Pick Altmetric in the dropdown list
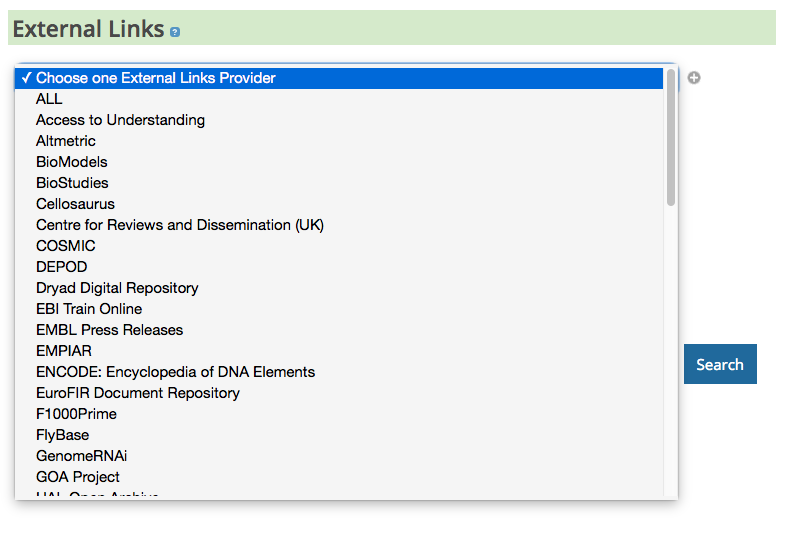The width and height of the screenshot is (787, 535). 339,141
